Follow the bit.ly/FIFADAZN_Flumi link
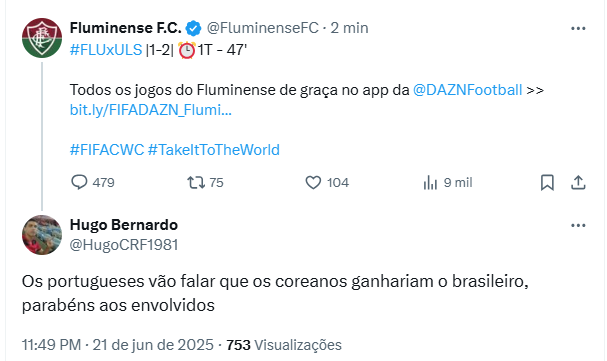 pos(151,110)
